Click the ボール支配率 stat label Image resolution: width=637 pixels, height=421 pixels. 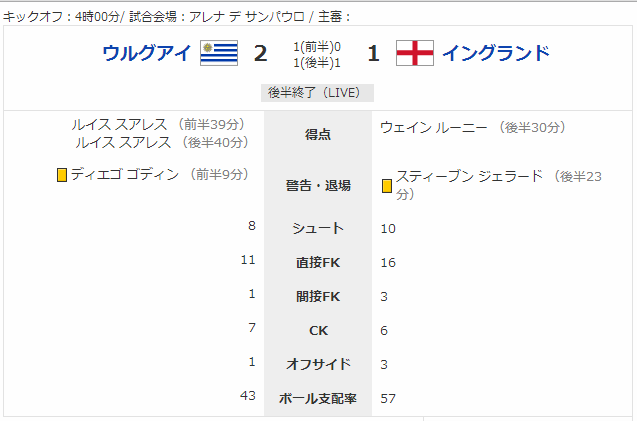(318, 398)
